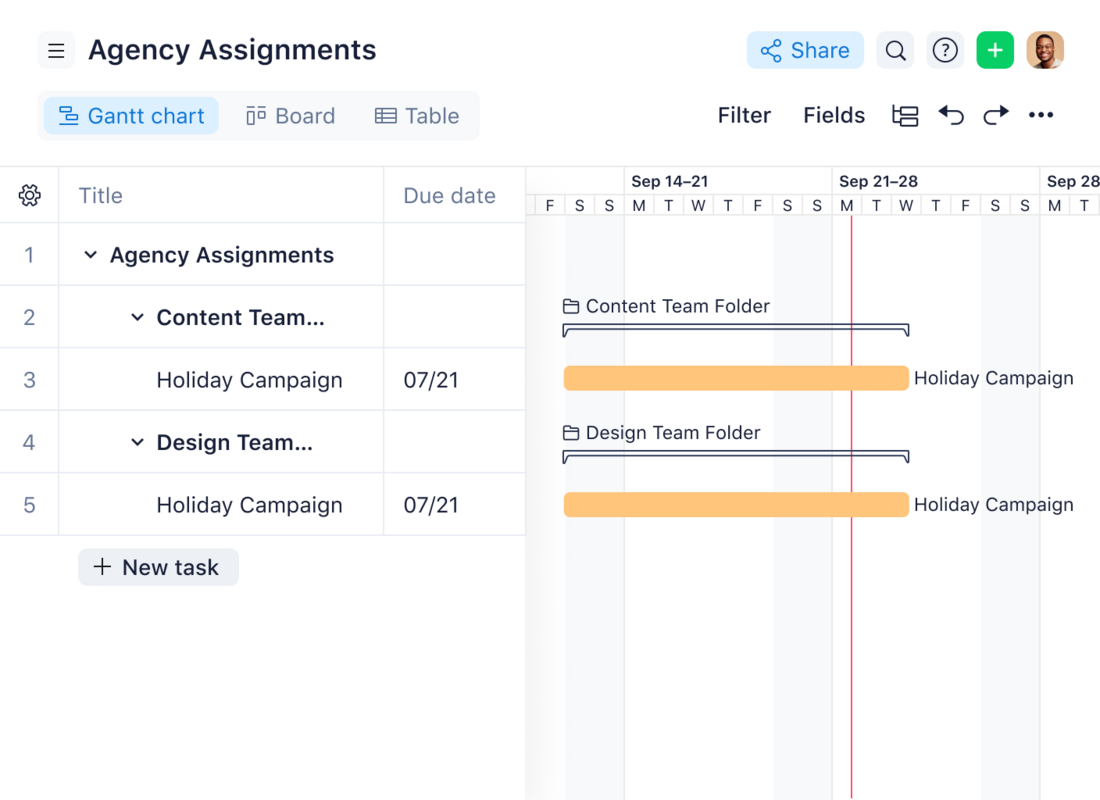The image size is (1100, 800).
Task: Click the undo arrow
Action: click(951, 115)
